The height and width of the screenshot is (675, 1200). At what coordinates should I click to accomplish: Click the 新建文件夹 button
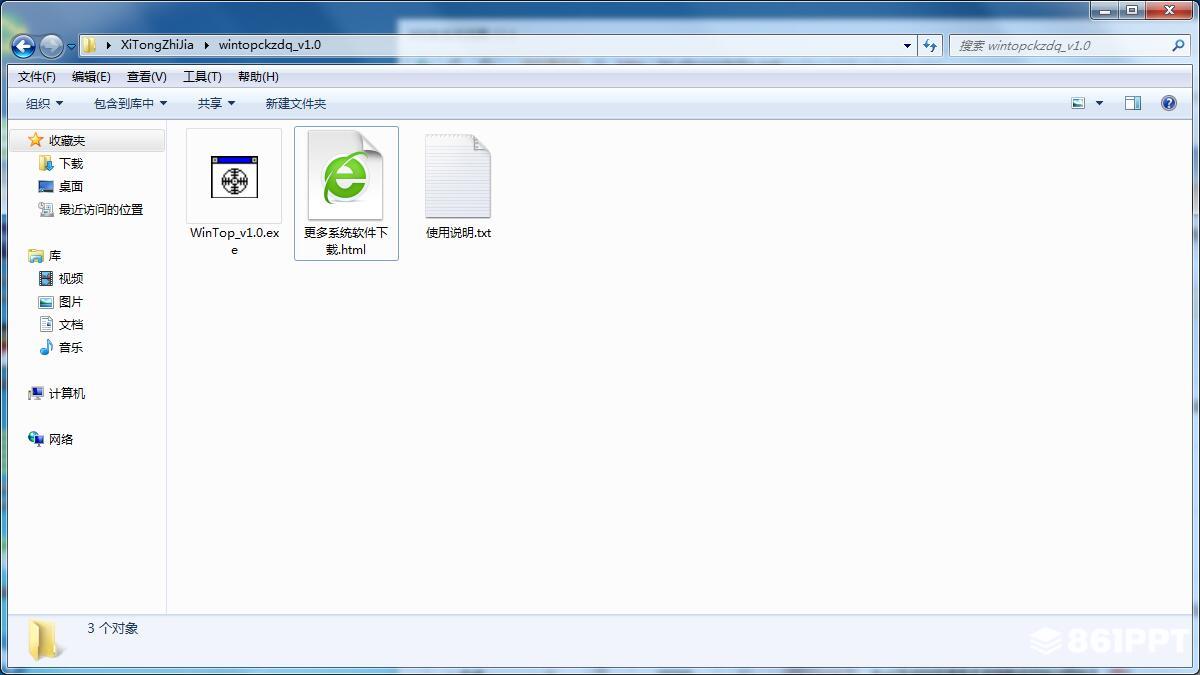click(x=295, y=103)
